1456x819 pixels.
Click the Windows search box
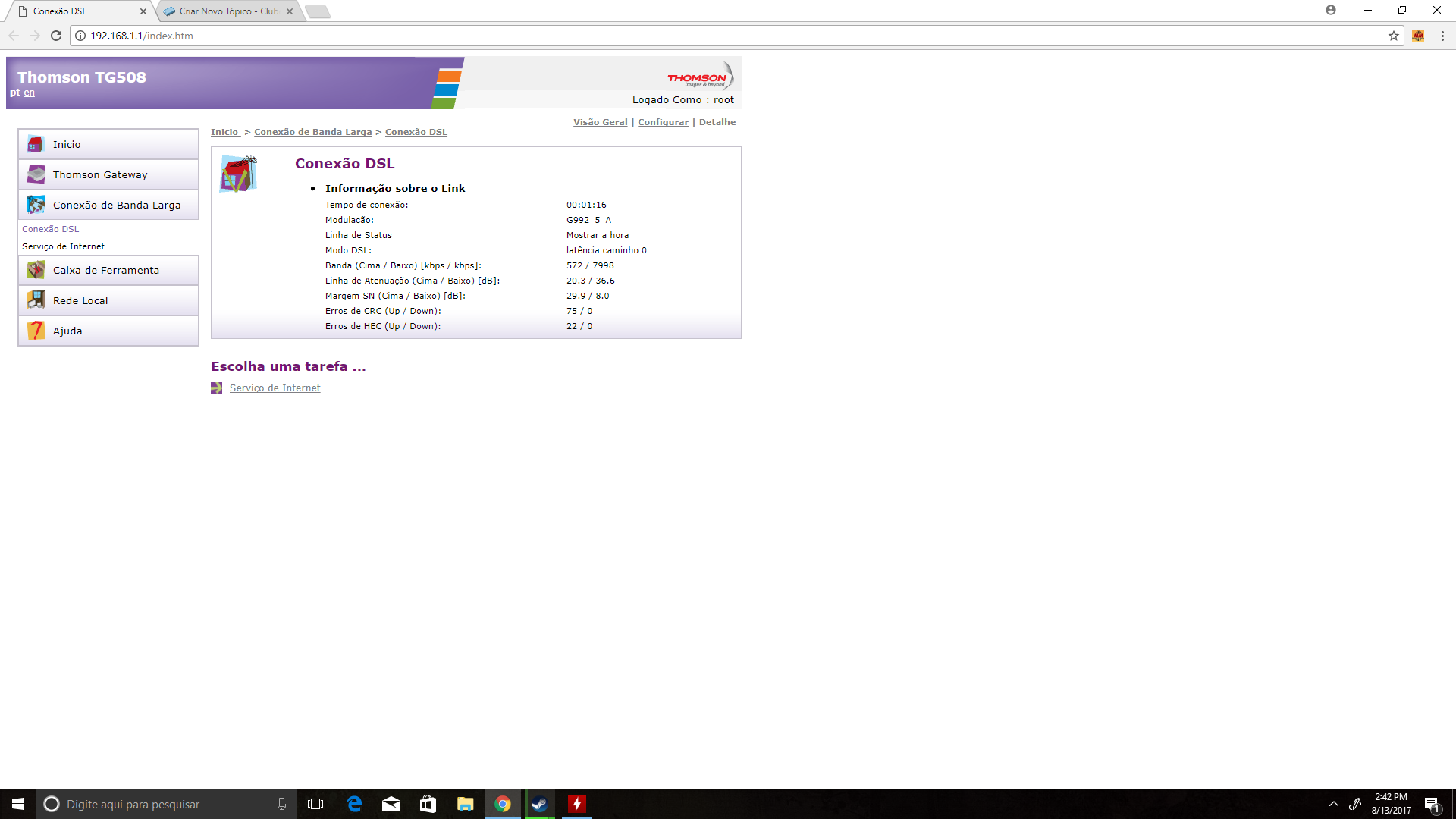click(167, 804)
